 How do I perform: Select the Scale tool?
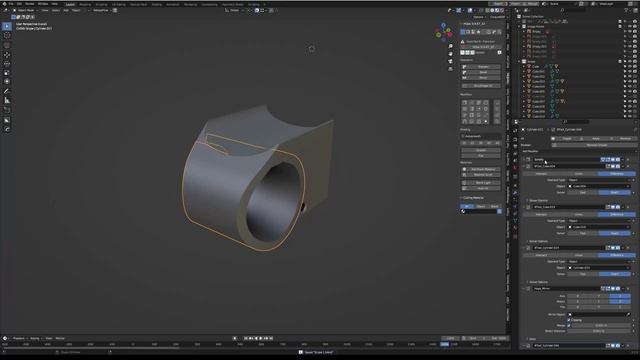[x=7, y=73]
